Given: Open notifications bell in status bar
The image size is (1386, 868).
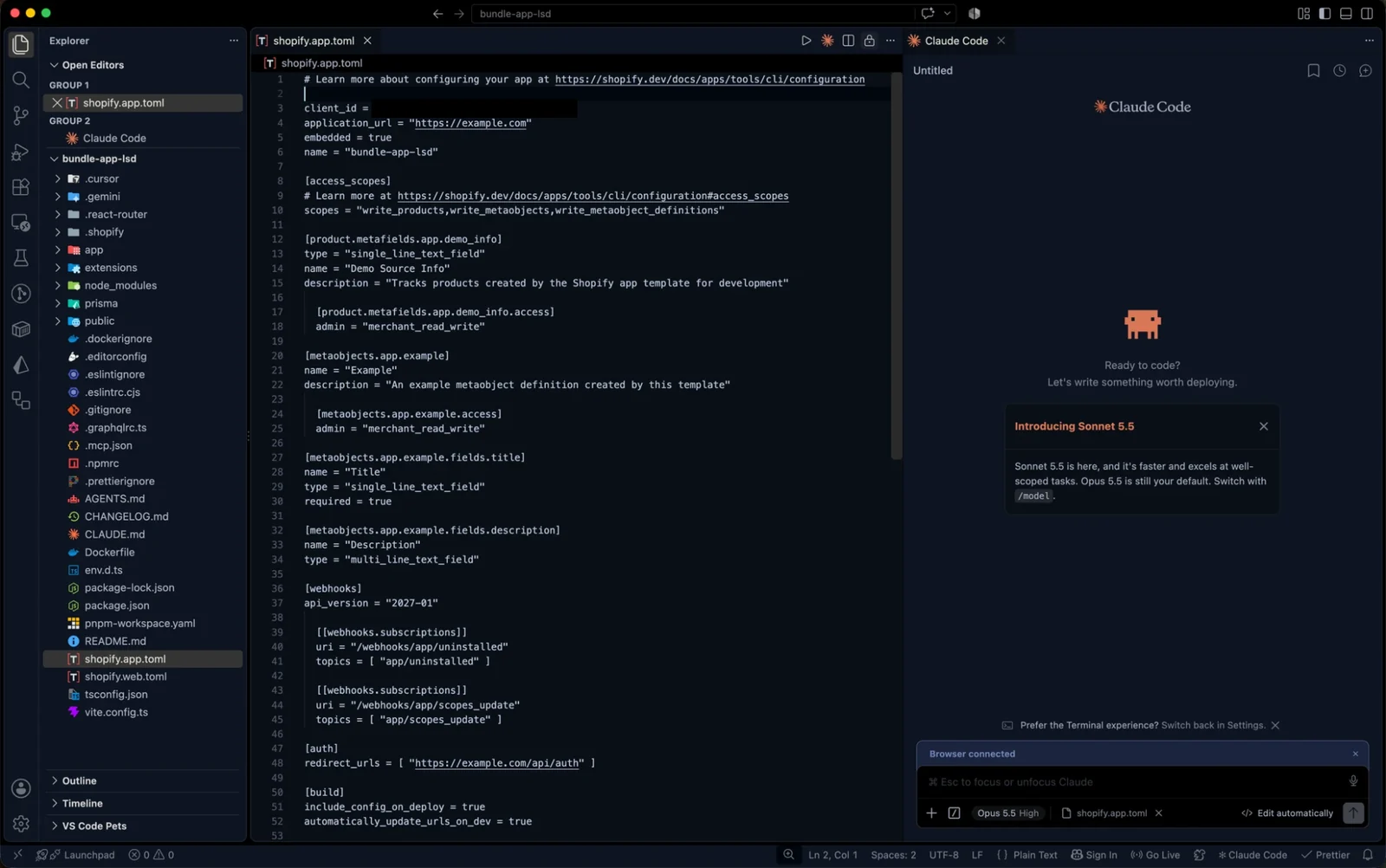Looking at the screenshot, I should click(x=1368, y=855).
